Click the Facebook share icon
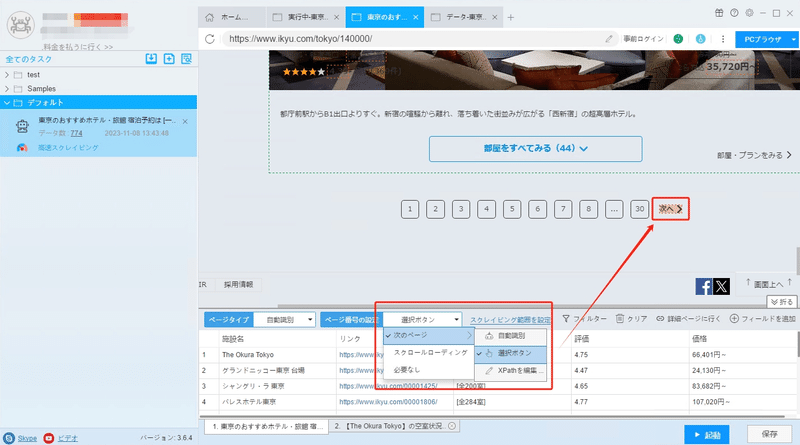 click(x=704, y=286)
